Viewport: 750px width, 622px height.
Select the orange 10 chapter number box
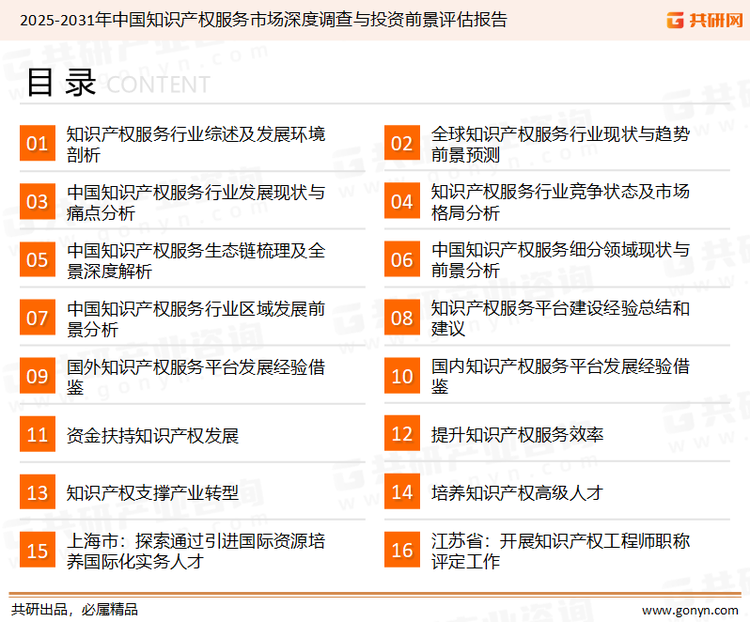click(402, 376)
